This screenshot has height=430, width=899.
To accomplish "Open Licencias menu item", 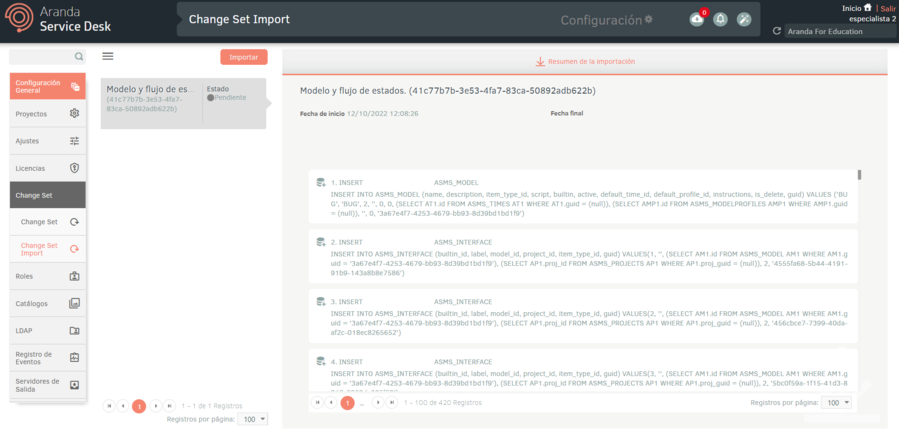I will (x=48, y=168).
